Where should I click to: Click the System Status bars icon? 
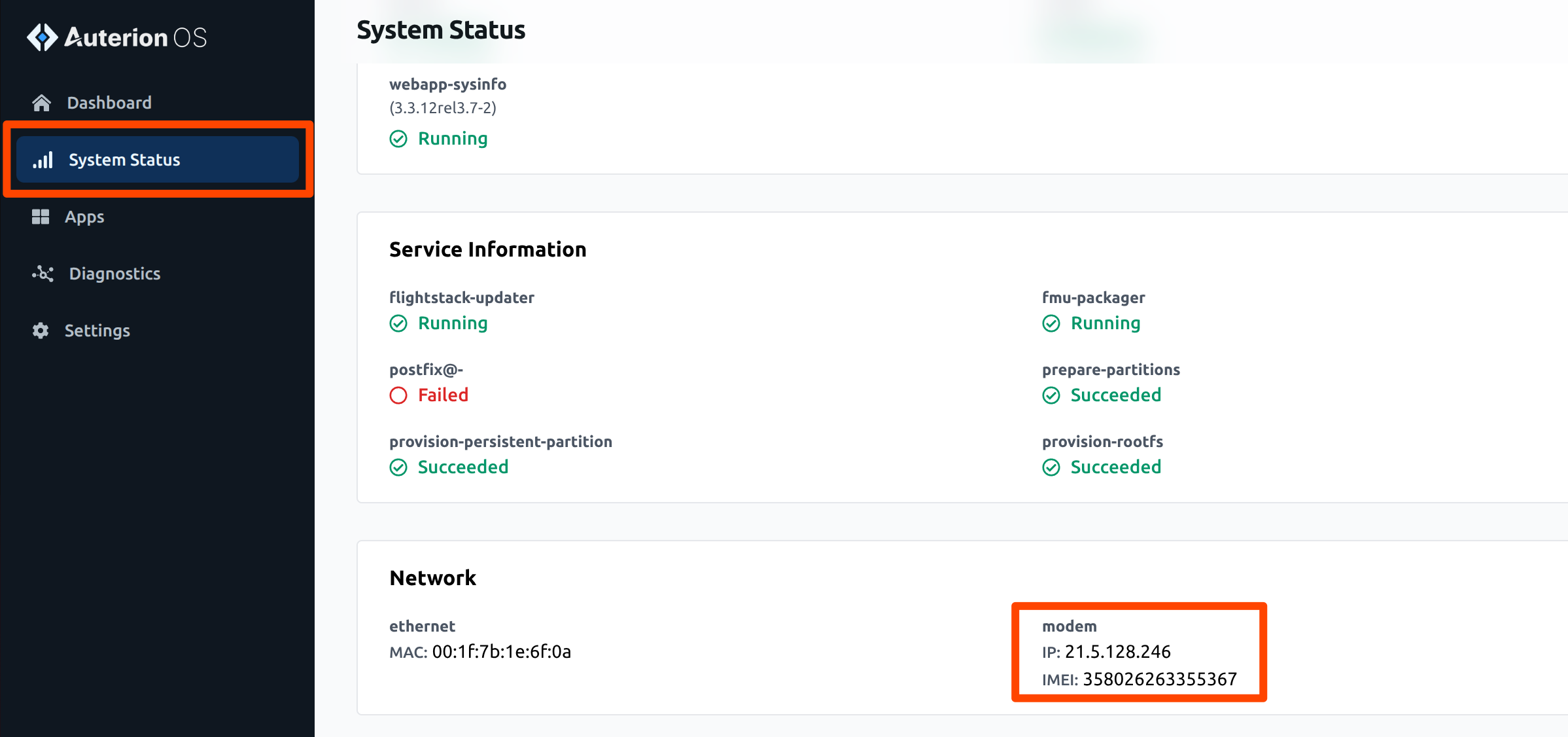(x=43, y=160)
